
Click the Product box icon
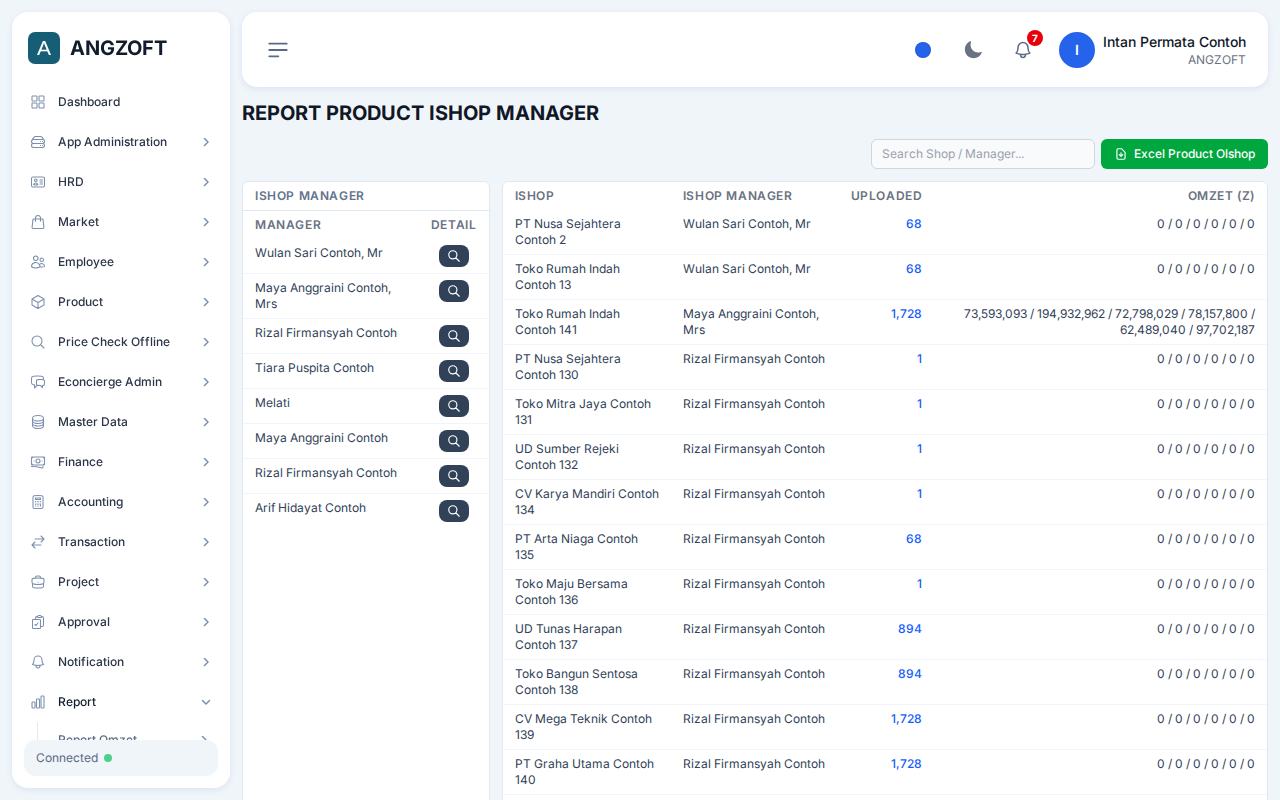(38, 302)
